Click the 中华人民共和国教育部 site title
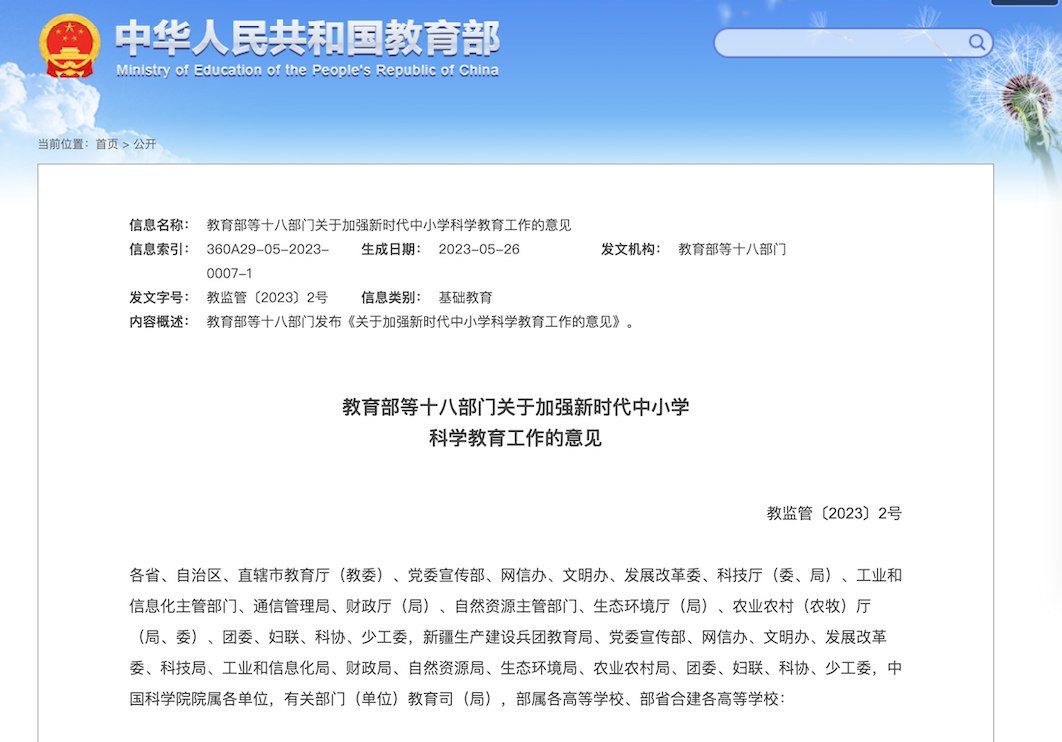The image size is (1062, 742). pyautogui.click(x=308, y=38)
